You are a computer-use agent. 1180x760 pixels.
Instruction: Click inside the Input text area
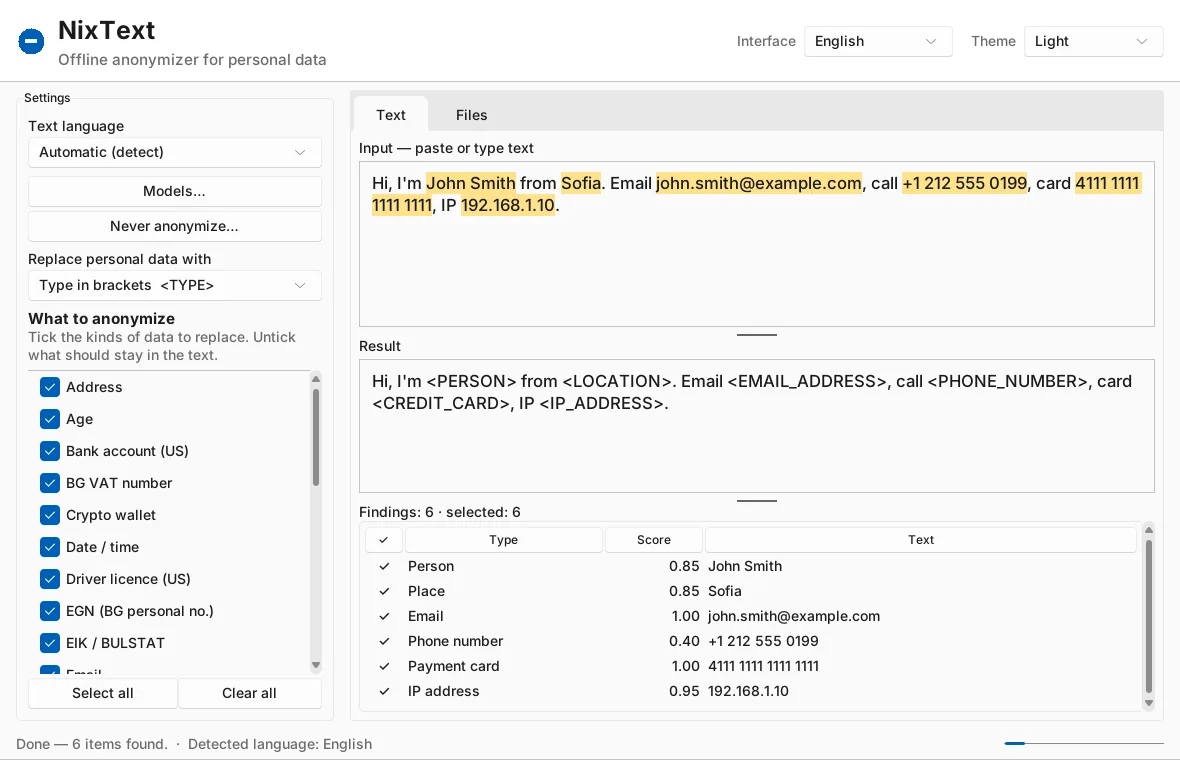pos(756,244)
